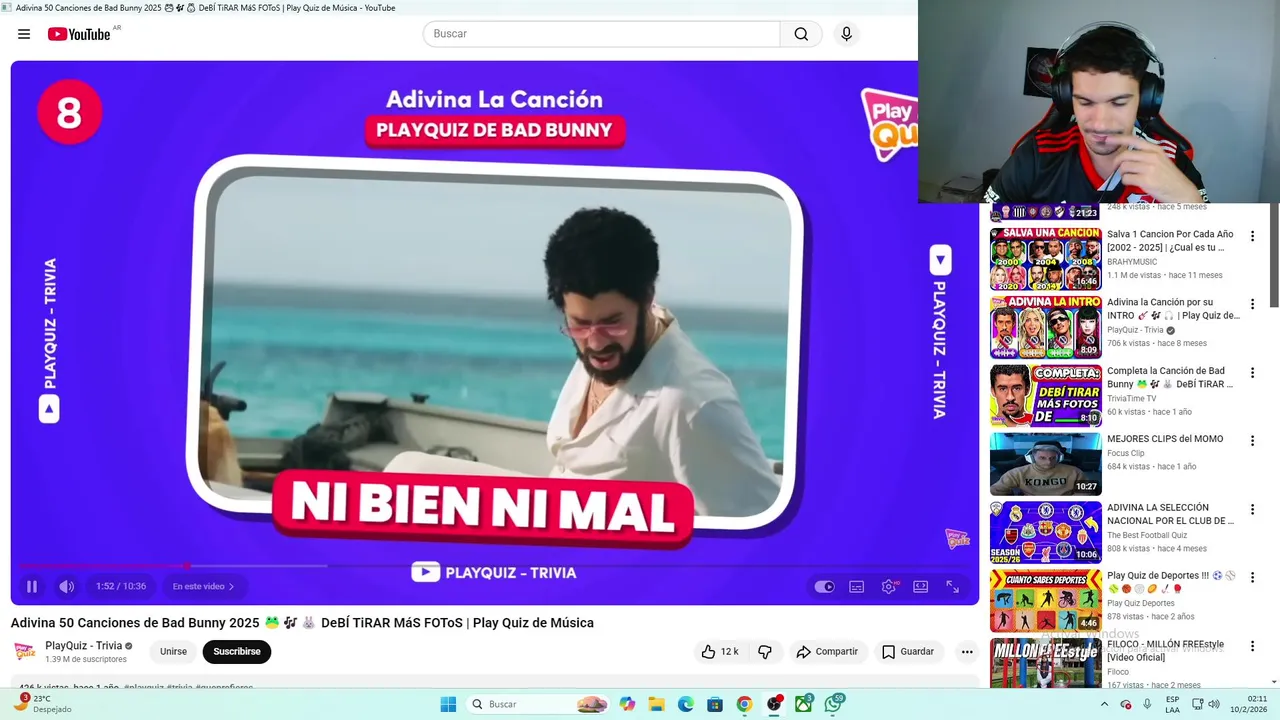Viewport: 1280px width, 720px height.
Task: Click the taskbar Buscar search box
Action: pyautogui.click(x=539, y=704)
